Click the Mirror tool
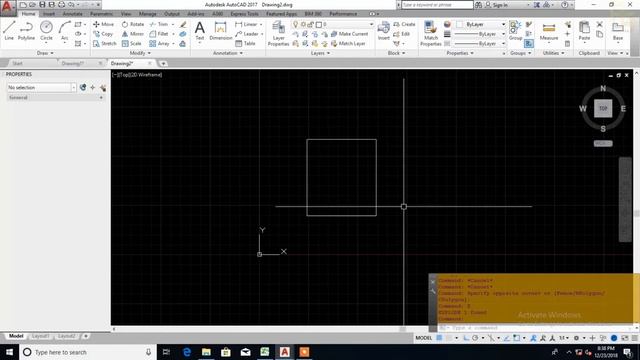 [x=133, y=34]
